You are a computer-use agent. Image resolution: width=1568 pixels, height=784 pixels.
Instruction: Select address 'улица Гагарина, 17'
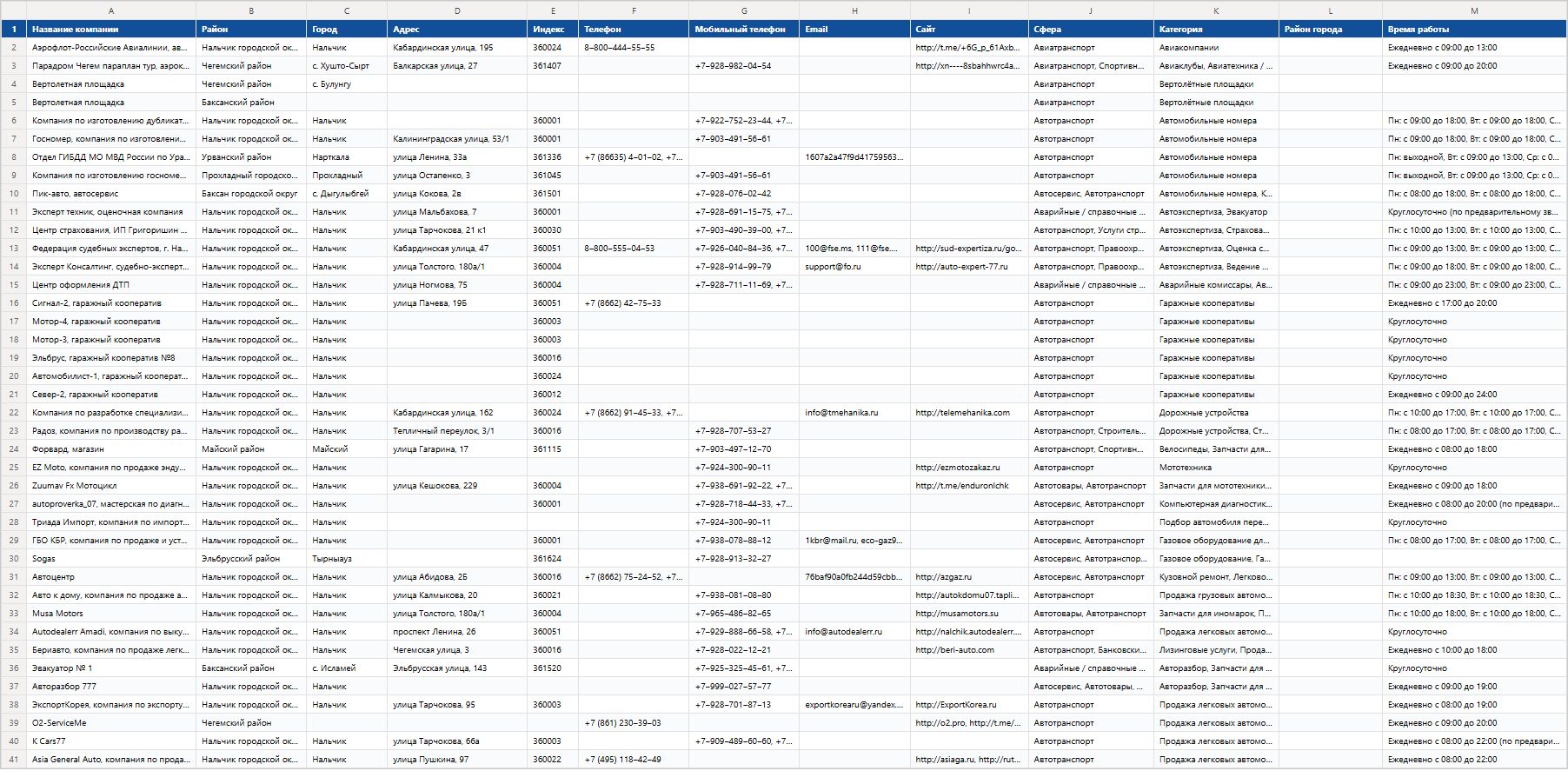[x=457, y=449]
